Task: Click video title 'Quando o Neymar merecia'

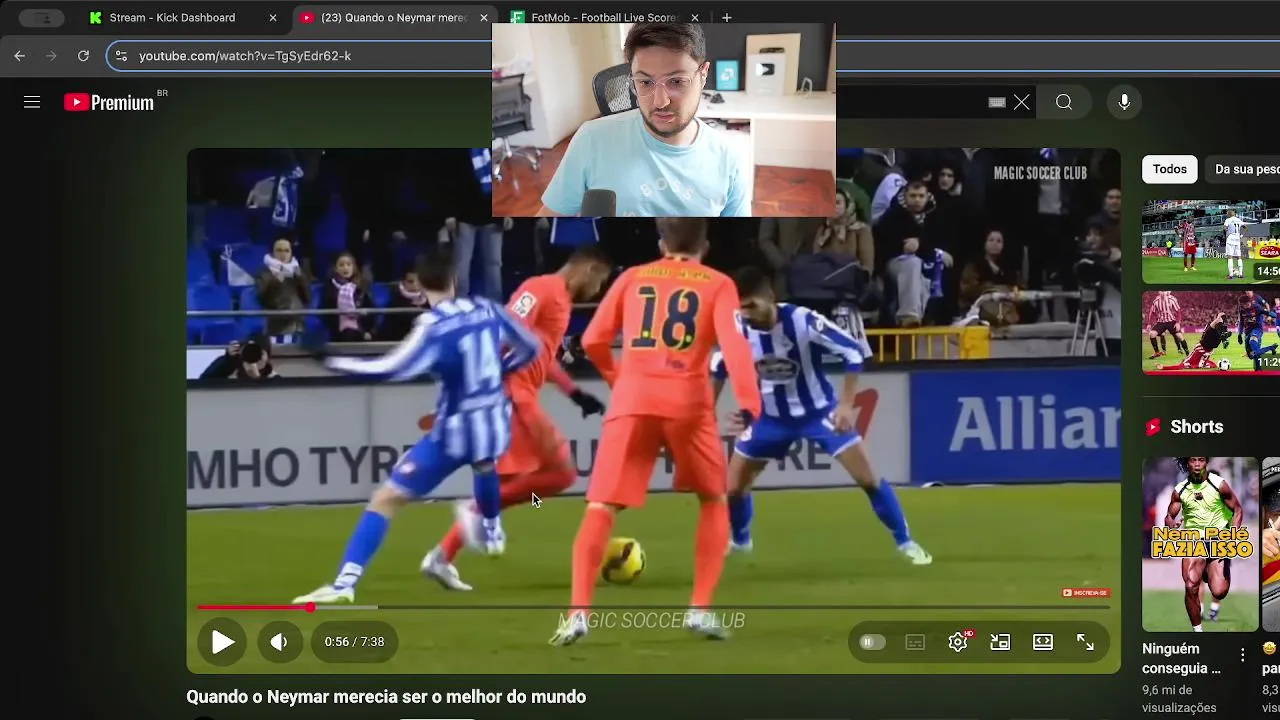Action: coord(386,697)
